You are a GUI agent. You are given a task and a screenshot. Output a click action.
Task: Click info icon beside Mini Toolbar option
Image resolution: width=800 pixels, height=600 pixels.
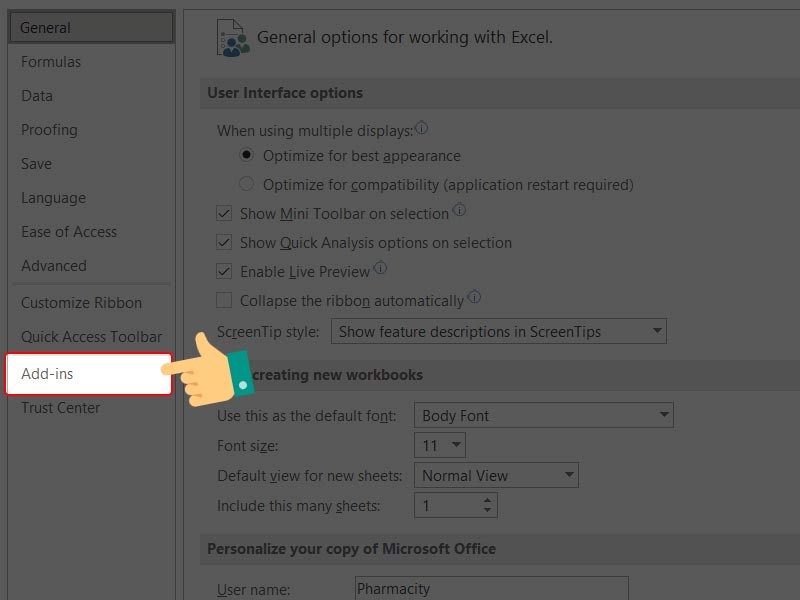(459, 209)
